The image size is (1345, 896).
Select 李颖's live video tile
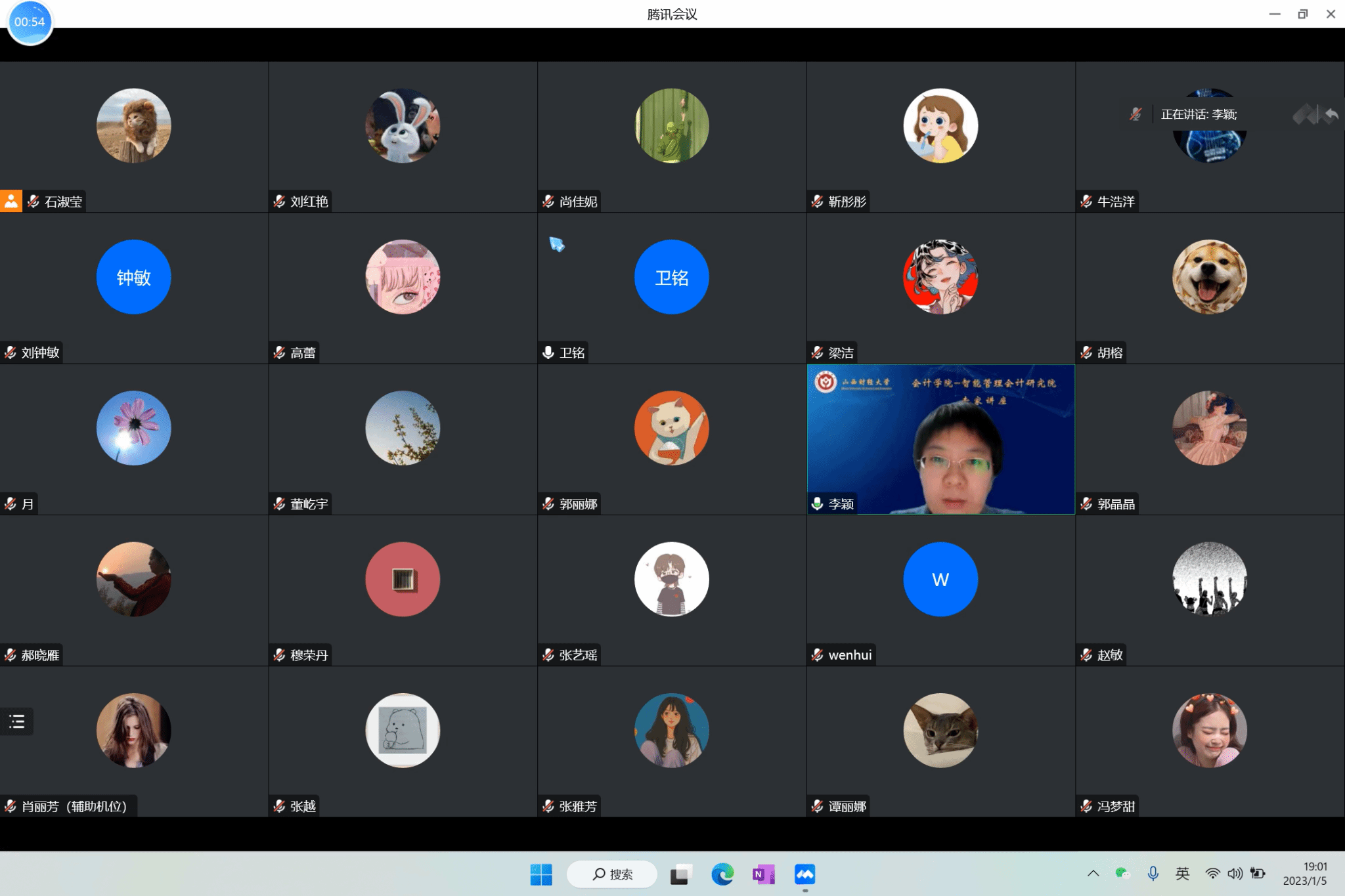click(940, 438)
